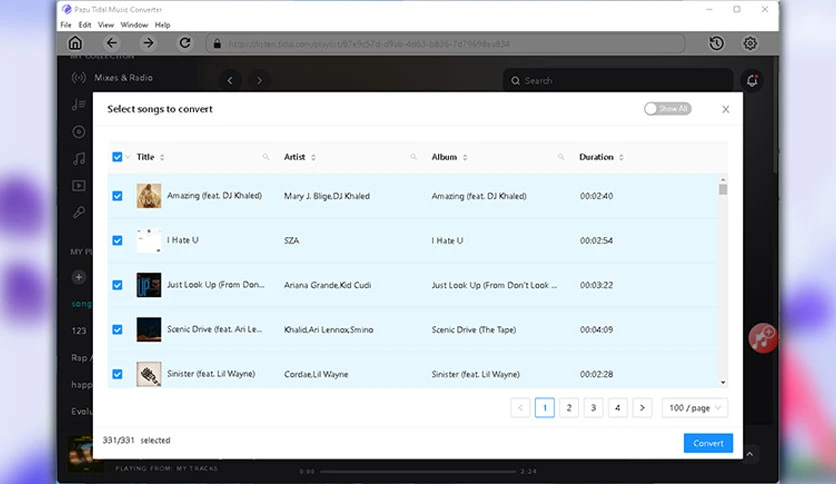Go to page 1 of the song list
Viewport: 836px width, 484px height.
544,408
